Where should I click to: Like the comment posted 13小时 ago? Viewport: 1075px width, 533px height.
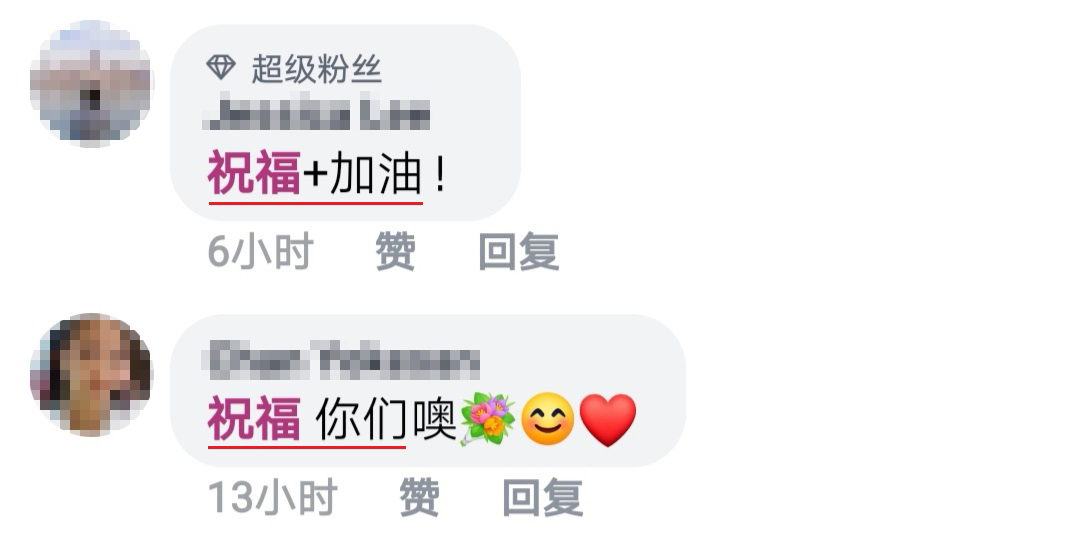point(419,497)
